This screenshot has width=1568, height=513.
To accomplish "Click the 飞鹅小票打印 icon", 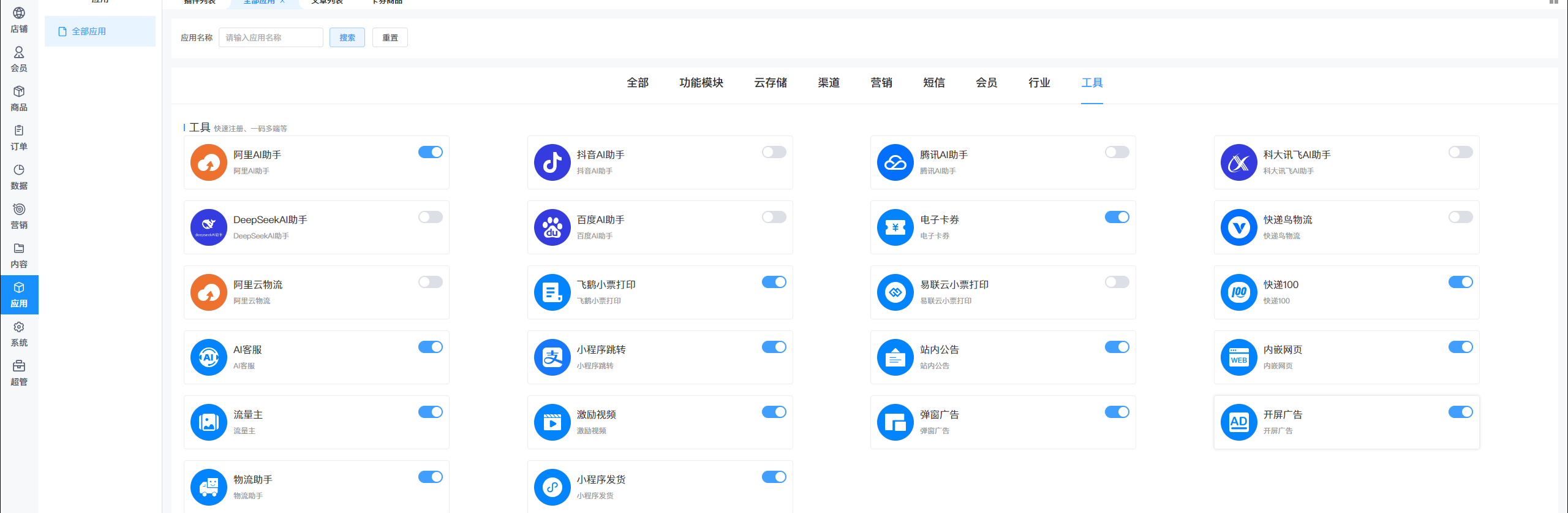I will [552, 292].
